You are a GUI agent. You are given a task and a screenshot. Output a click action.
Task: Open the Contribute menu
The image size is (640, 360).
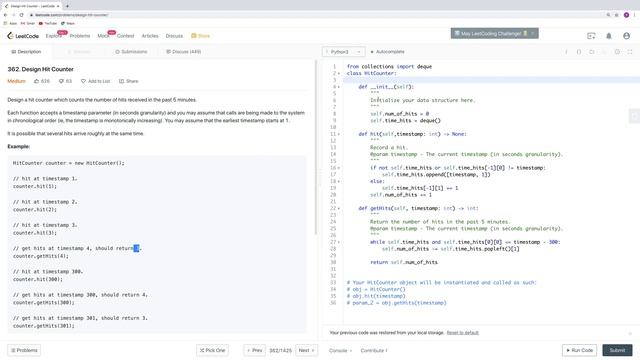pos(374,351)
